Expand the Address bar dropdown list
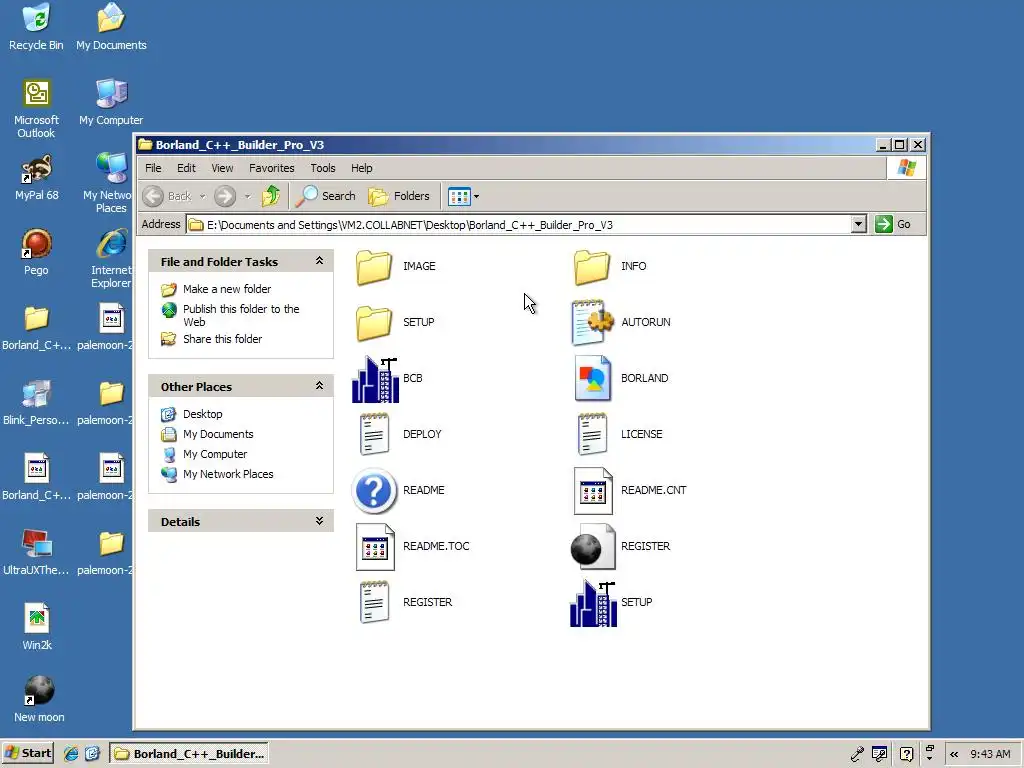This screenshot has width=1024, height=768. pos(859,225)
